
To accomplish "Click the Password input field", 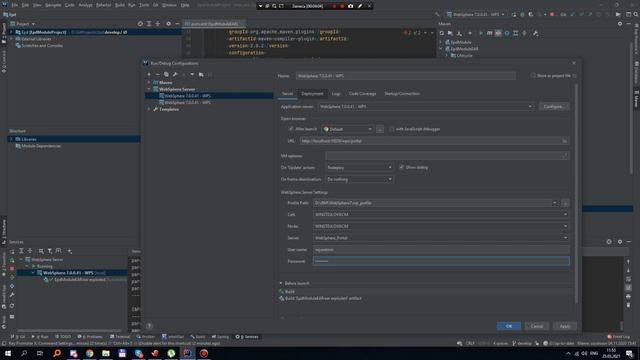I will [441, 261].
